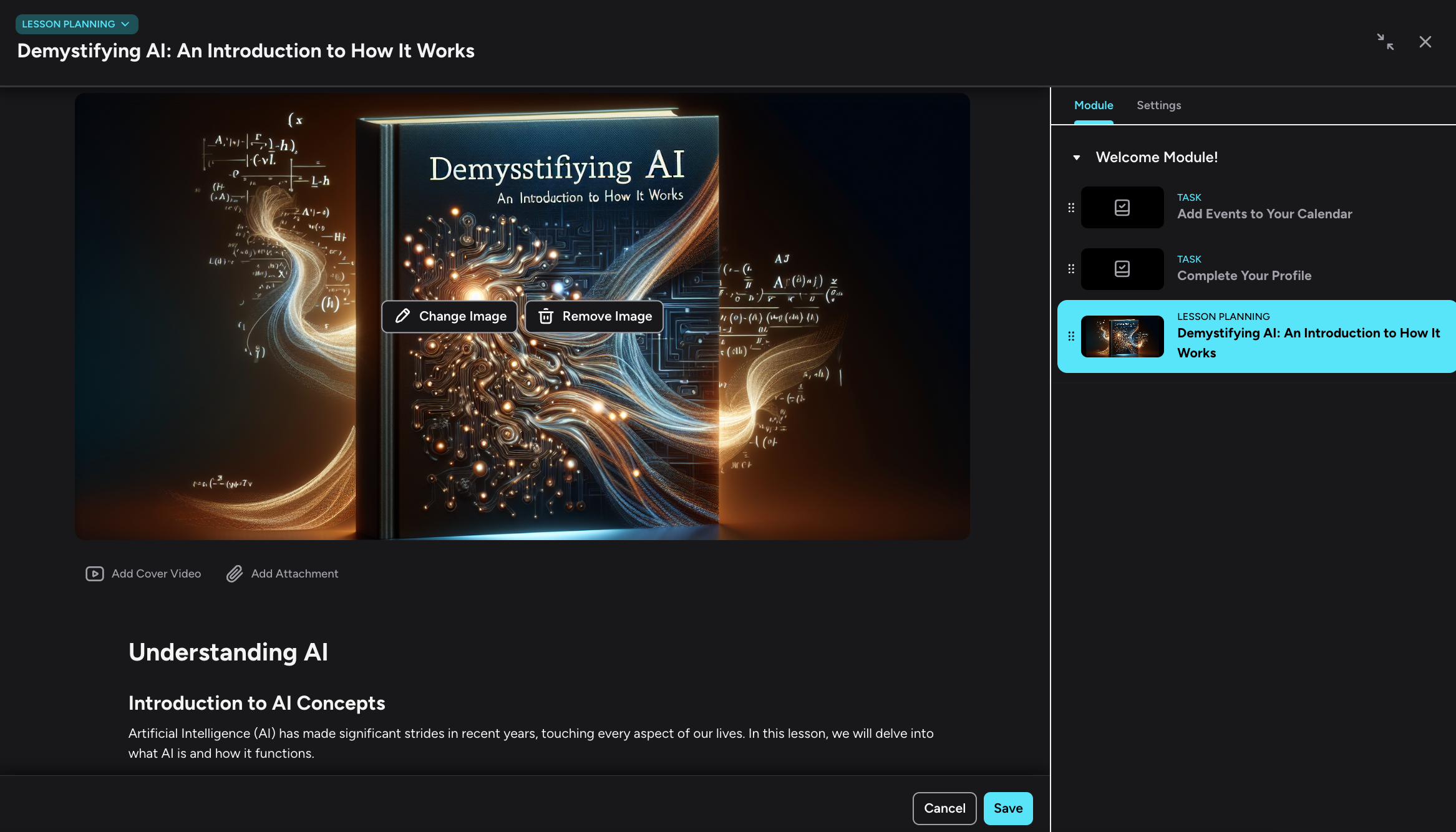1456x832 pixels.
Task: Click the Add Attachment paperclip icon
Action: (235, 573)
